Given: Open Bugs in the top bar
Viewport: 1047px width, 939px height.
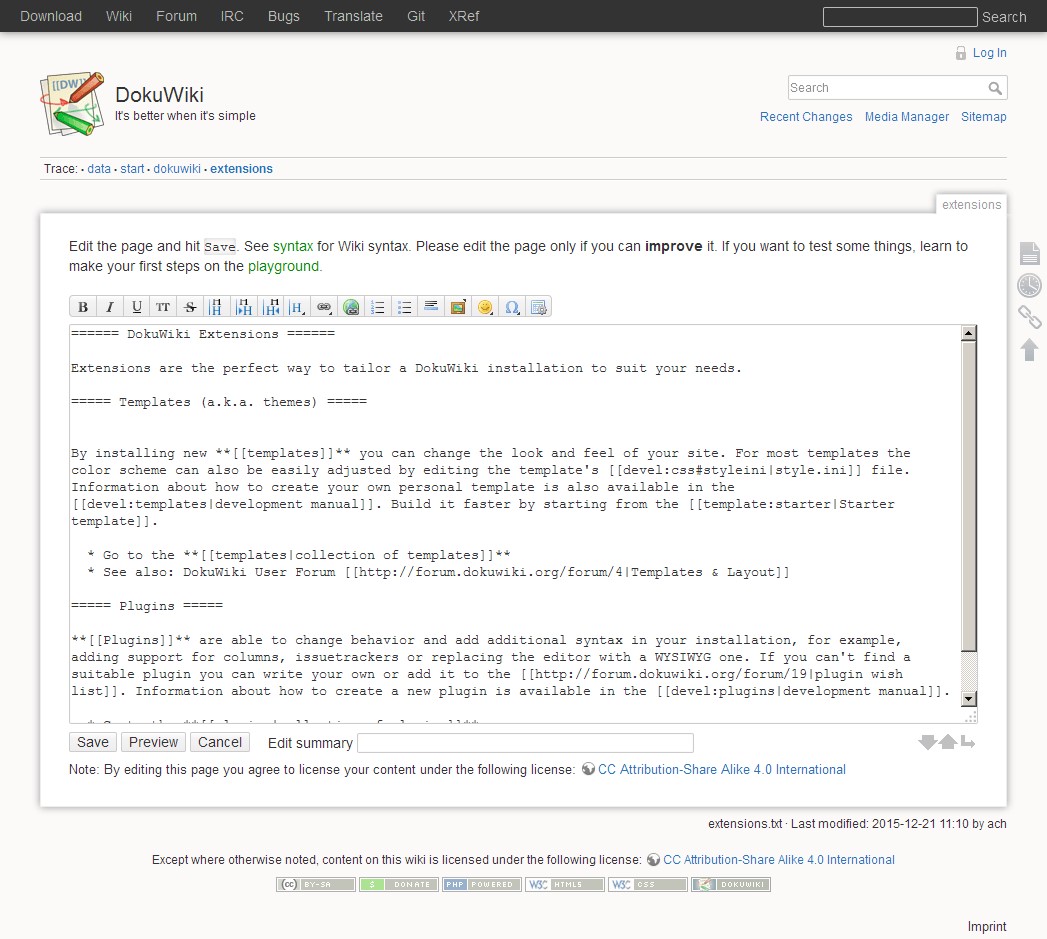Looking at the screenshot, I should point(284,16).
